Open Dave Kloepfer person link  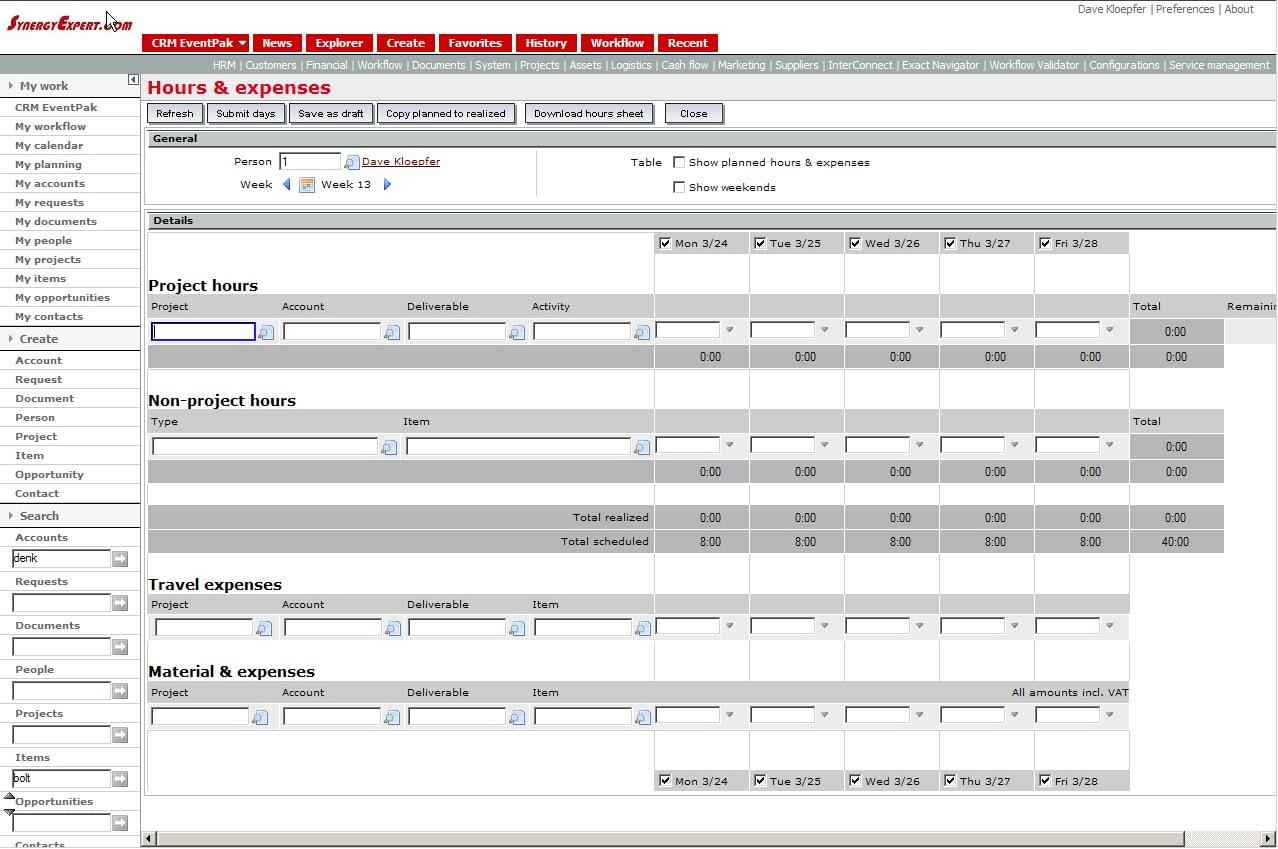click(x=401, y=162)
